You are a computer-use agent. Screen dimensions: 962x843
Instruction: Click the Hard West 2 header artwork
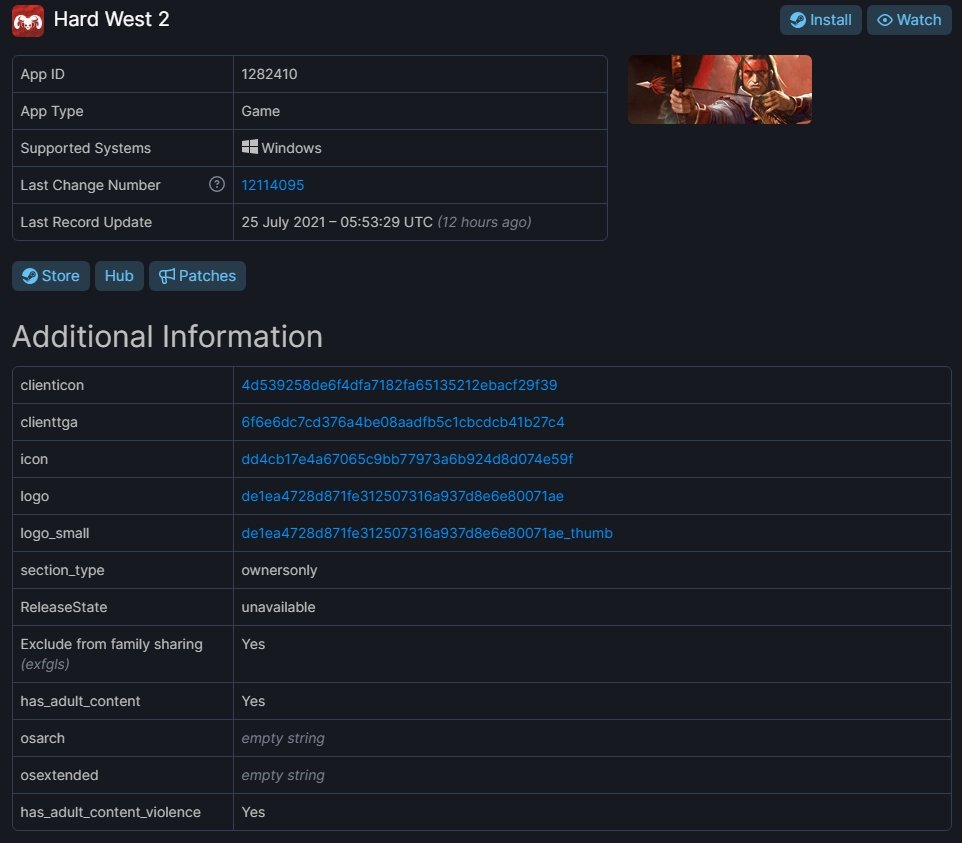(720, 90)
